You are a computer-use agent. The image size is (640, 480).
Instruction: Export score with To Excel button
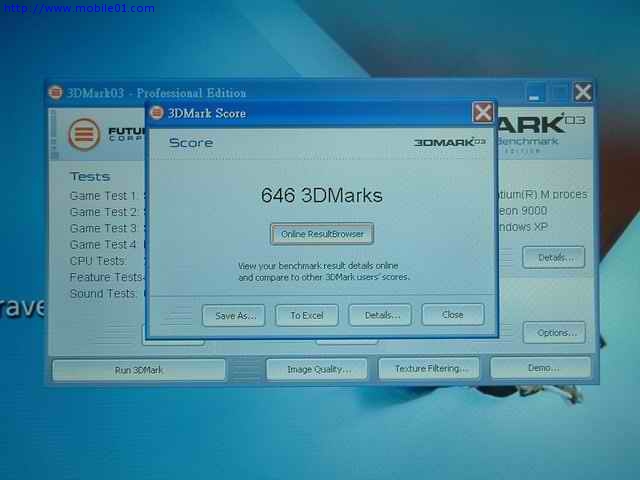(x=307, y=315)
